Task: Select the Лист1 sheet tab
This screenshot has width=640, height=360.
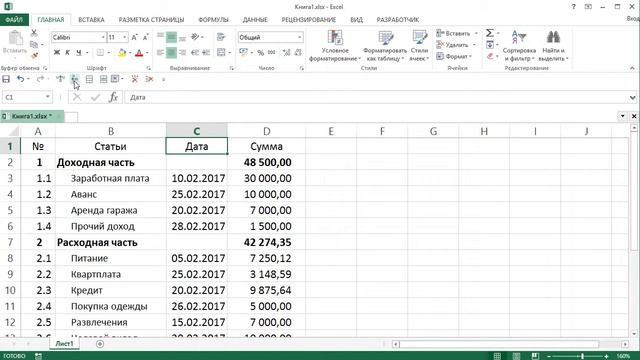Action: coord(64,344)
